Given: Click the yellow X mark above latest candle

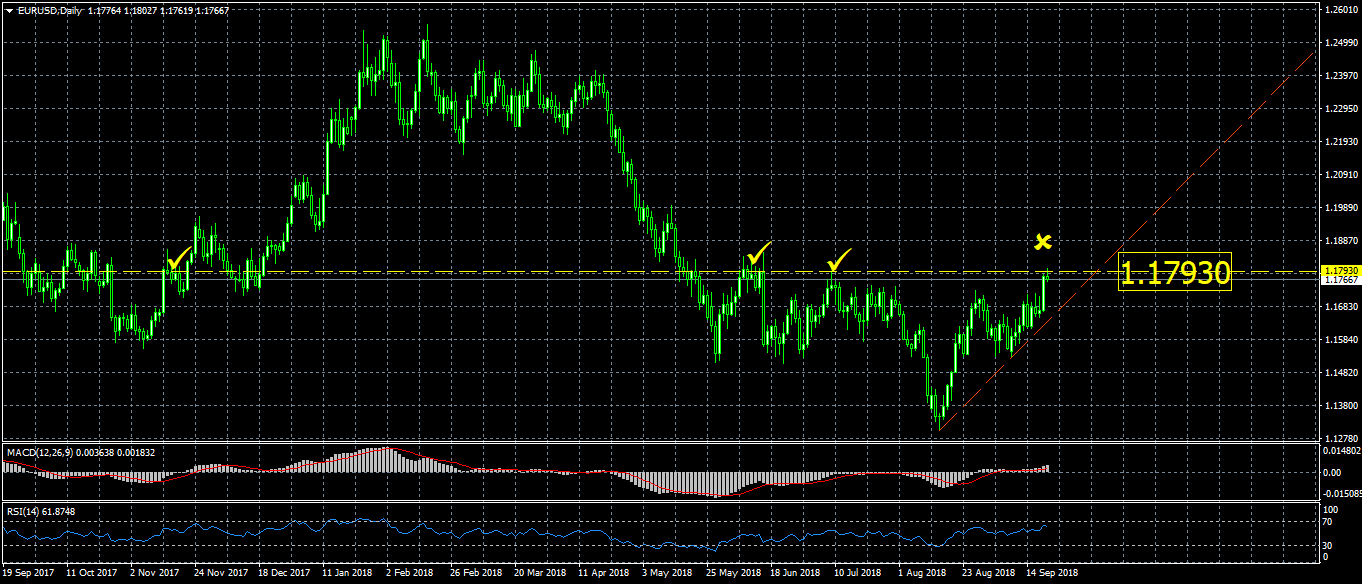Looking at the screenshot, I should coord(1043,242).
